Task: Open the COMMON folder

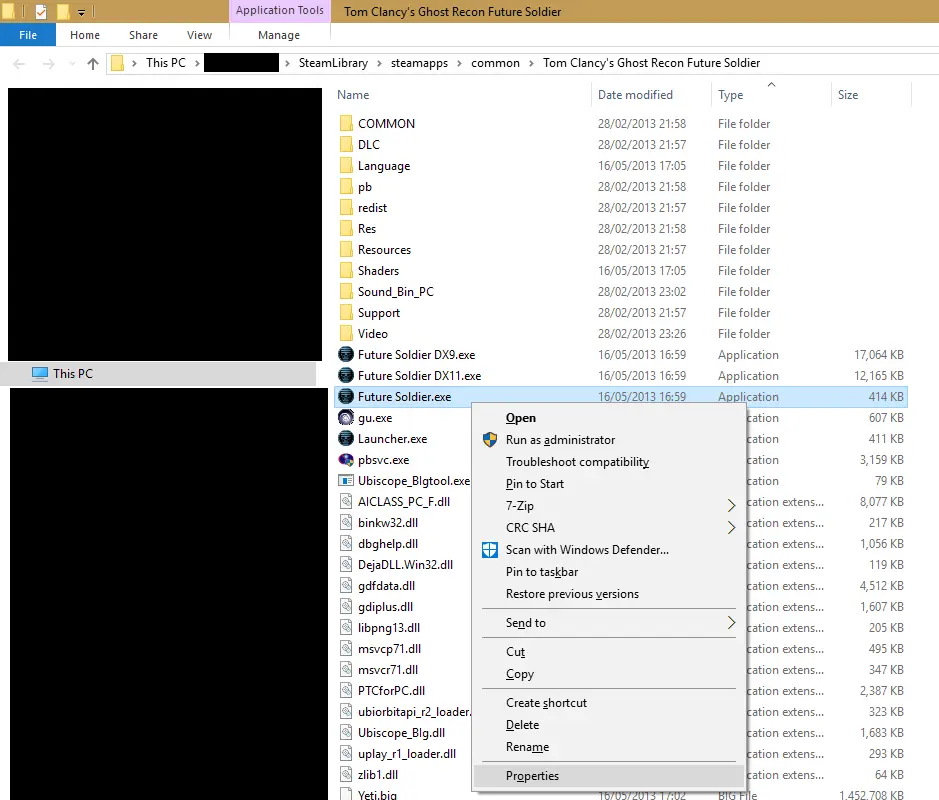Action: (386, 124)
